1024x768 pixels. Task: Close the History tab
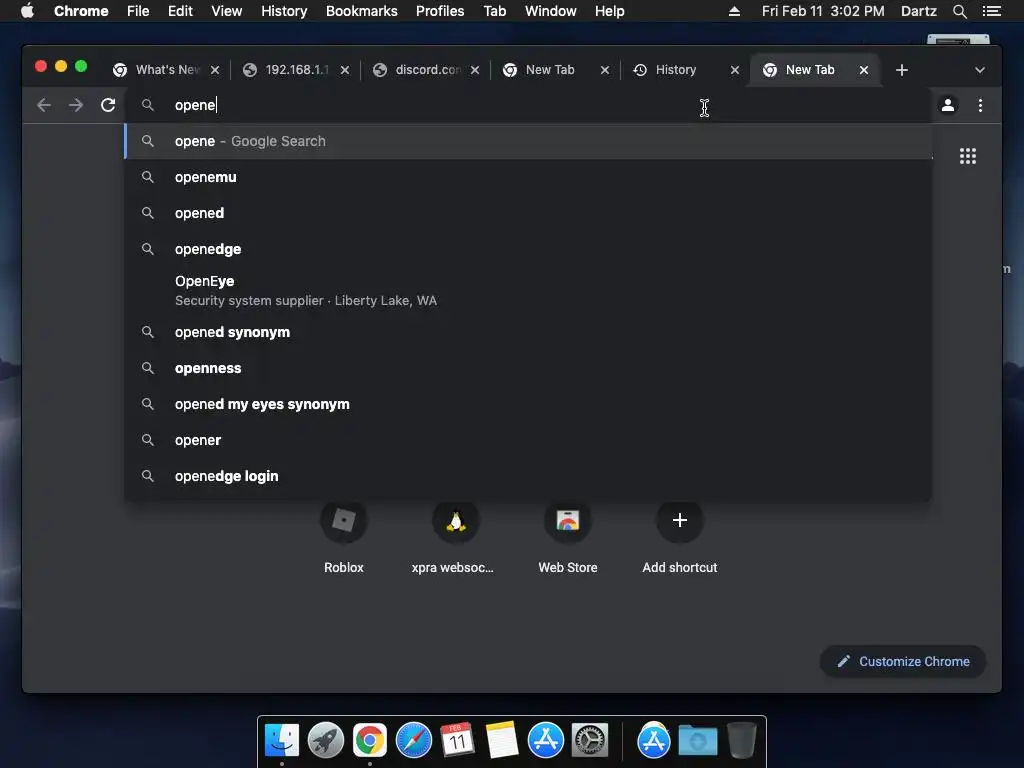(735, 70)
